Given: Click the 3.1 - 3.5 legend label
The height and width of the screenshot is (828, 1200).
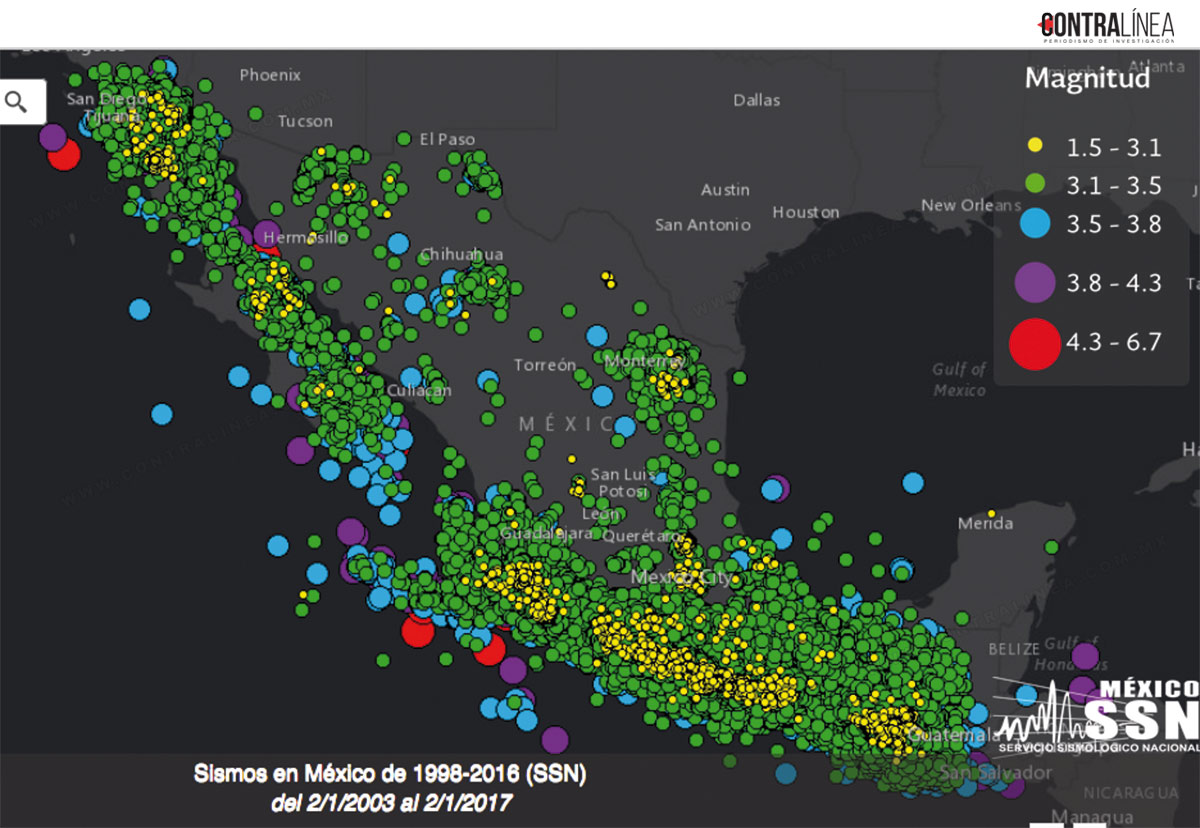Looking at the screenshot, I should (x=1113, y=185).
